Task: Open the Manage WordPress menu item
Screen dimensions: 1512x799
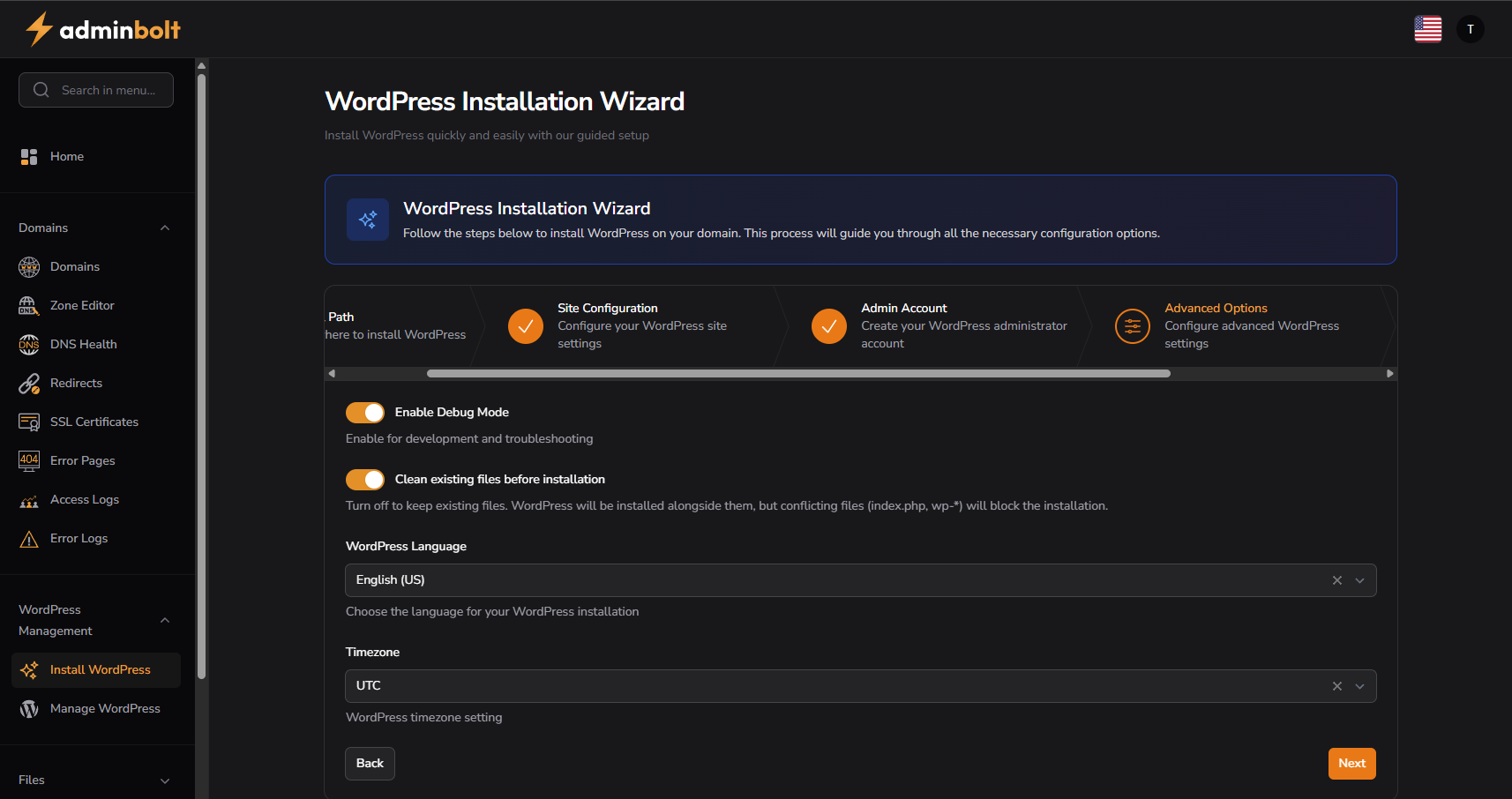Action: pyautogui.click(x=96, y=709)
